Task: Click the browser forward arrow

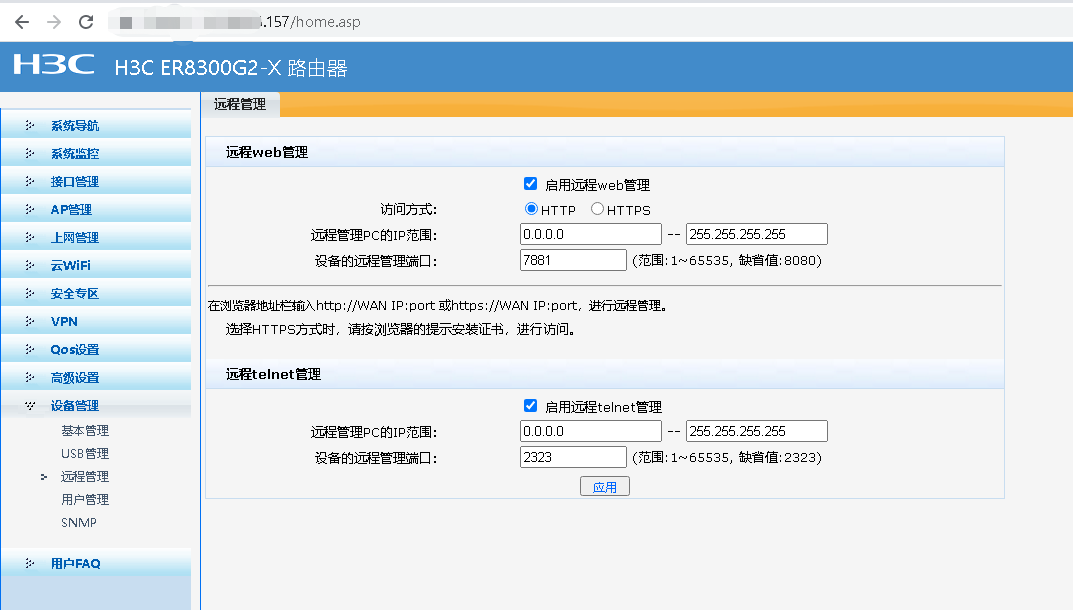Action: point(54,22)
